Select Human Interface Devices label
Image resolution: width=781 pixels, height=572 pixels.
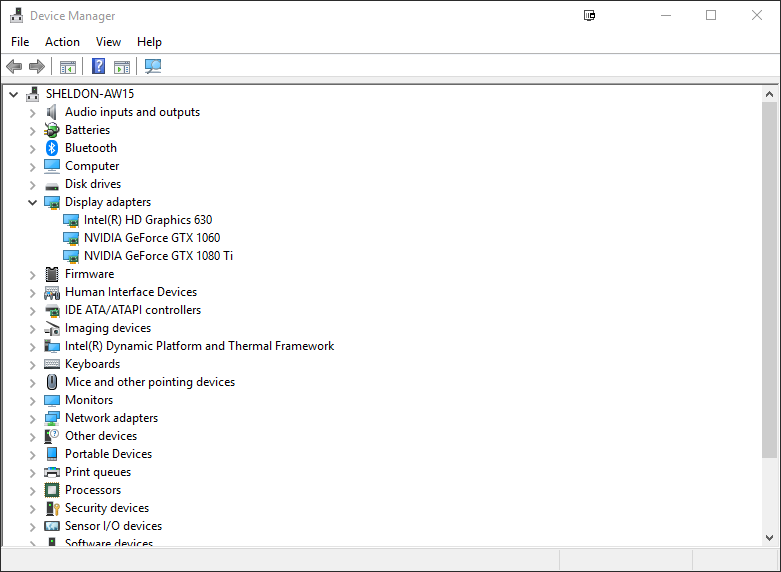[x=131, y=292]
